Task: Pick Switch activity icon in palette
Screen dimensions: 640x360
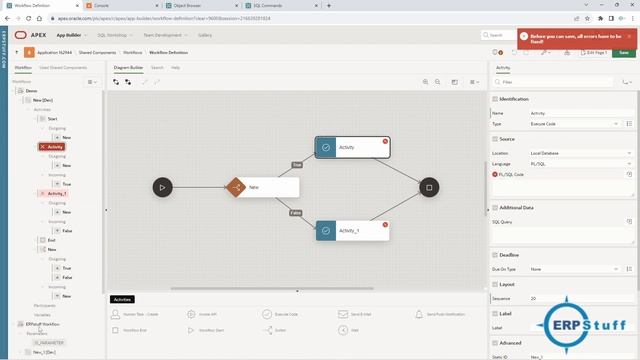Action: click(268, 330)
